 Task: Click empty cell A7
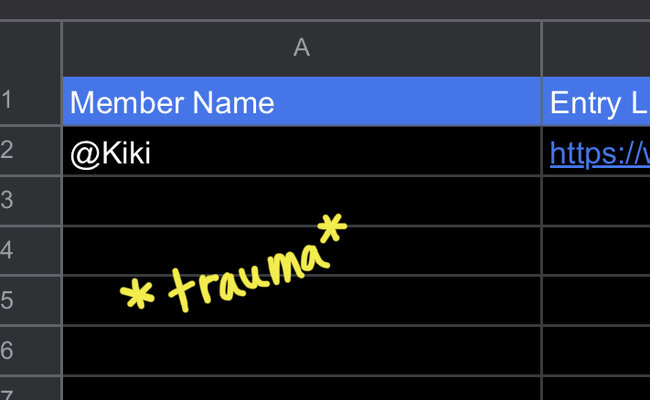pos(301,389)
